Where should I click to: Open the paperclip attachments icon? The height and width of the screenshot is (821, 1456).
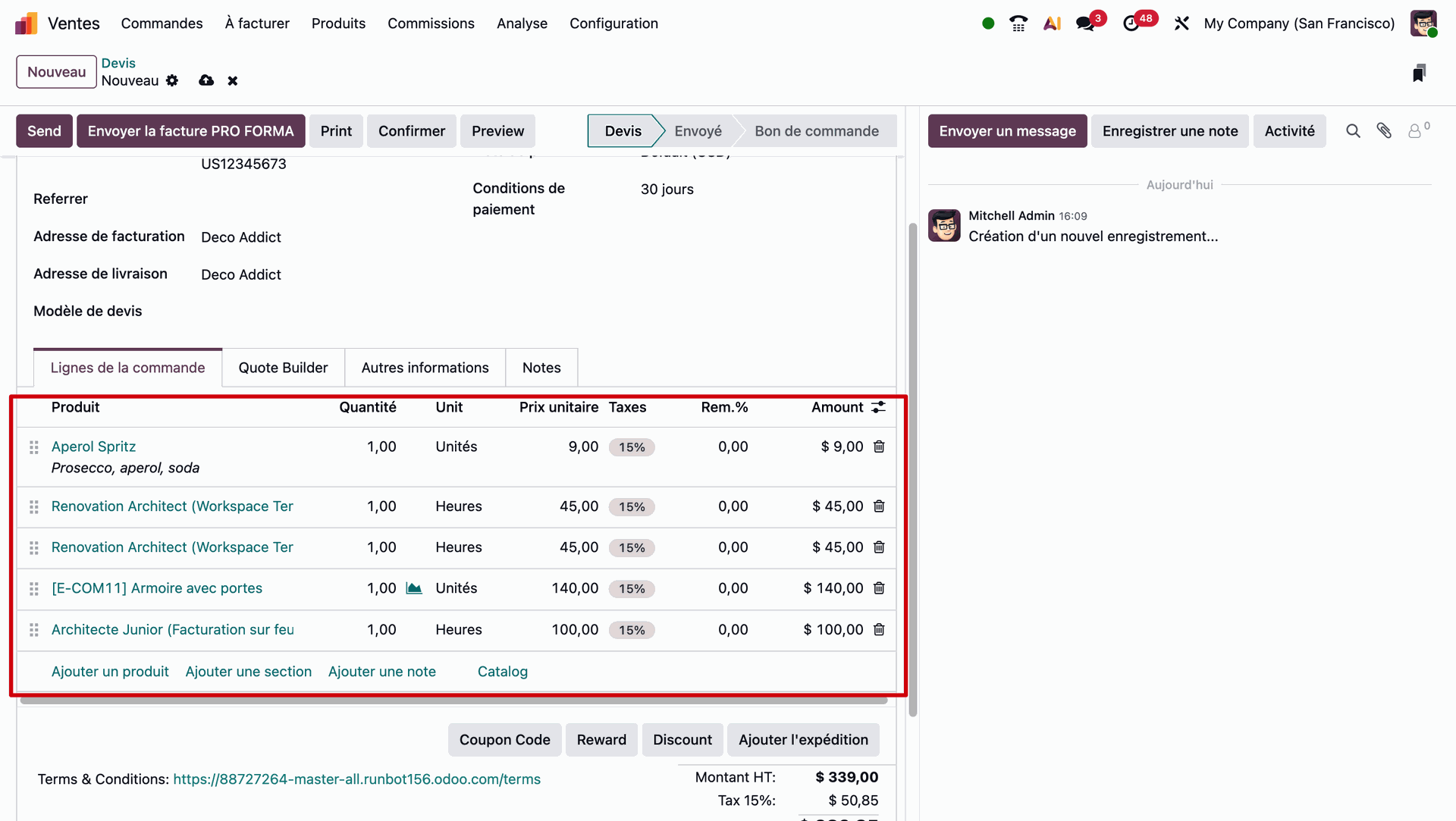click(x=1384, y=131)
